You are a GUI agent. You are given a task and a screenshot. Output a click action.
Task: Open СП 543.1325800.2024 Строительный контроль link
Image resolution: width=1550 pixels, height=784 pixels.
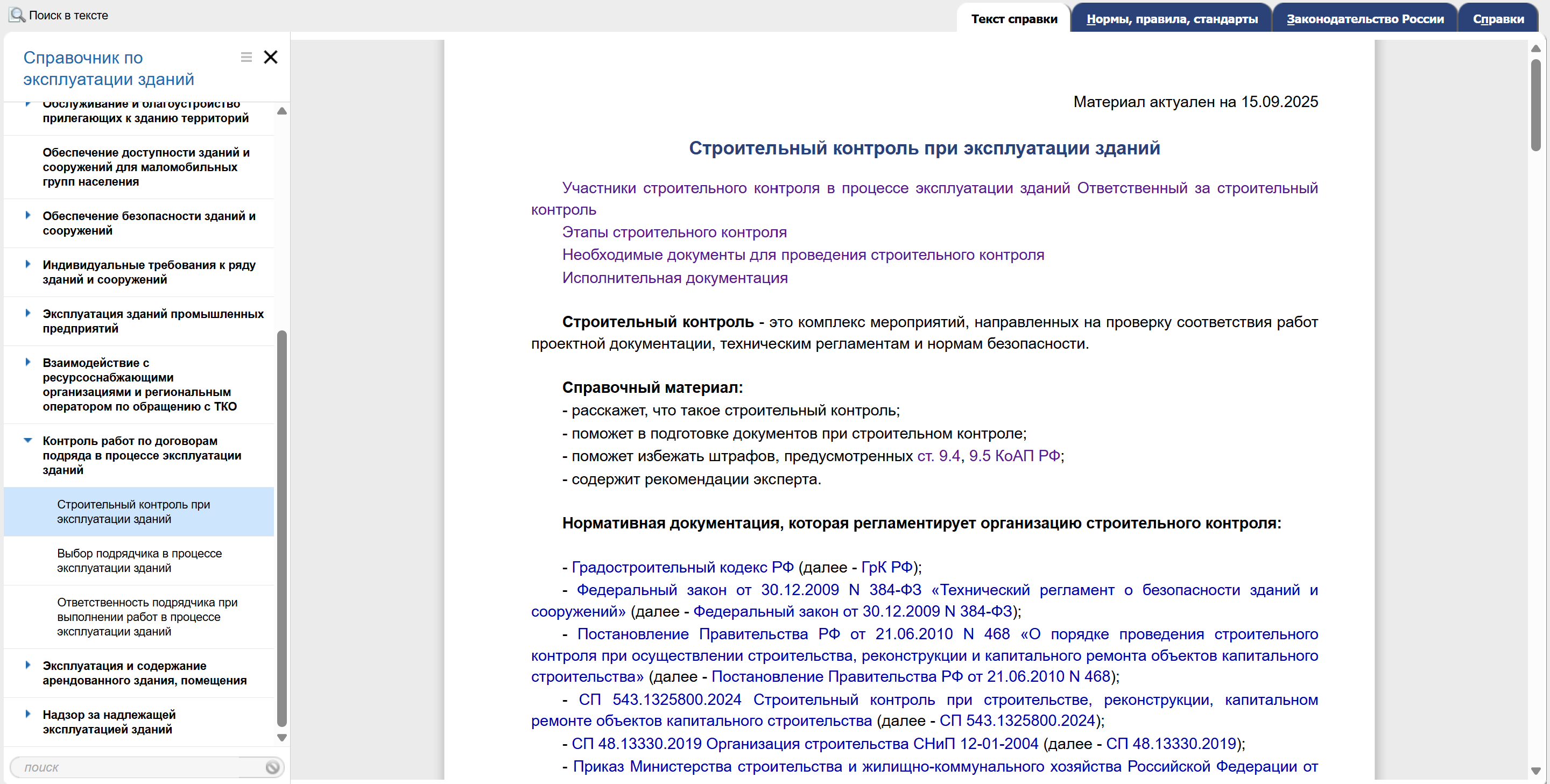(924, 710)
